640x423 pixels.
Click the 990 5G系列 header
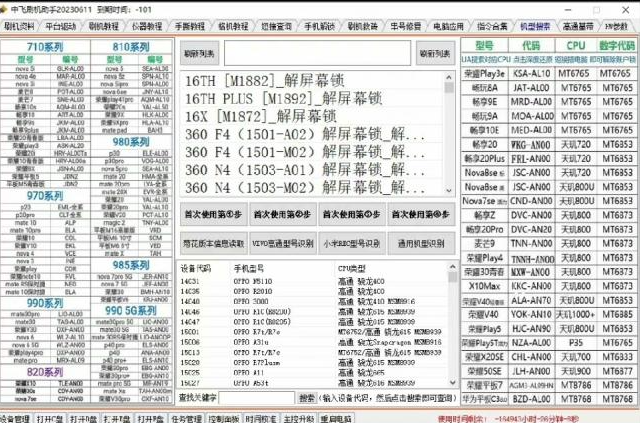[131, 311]
